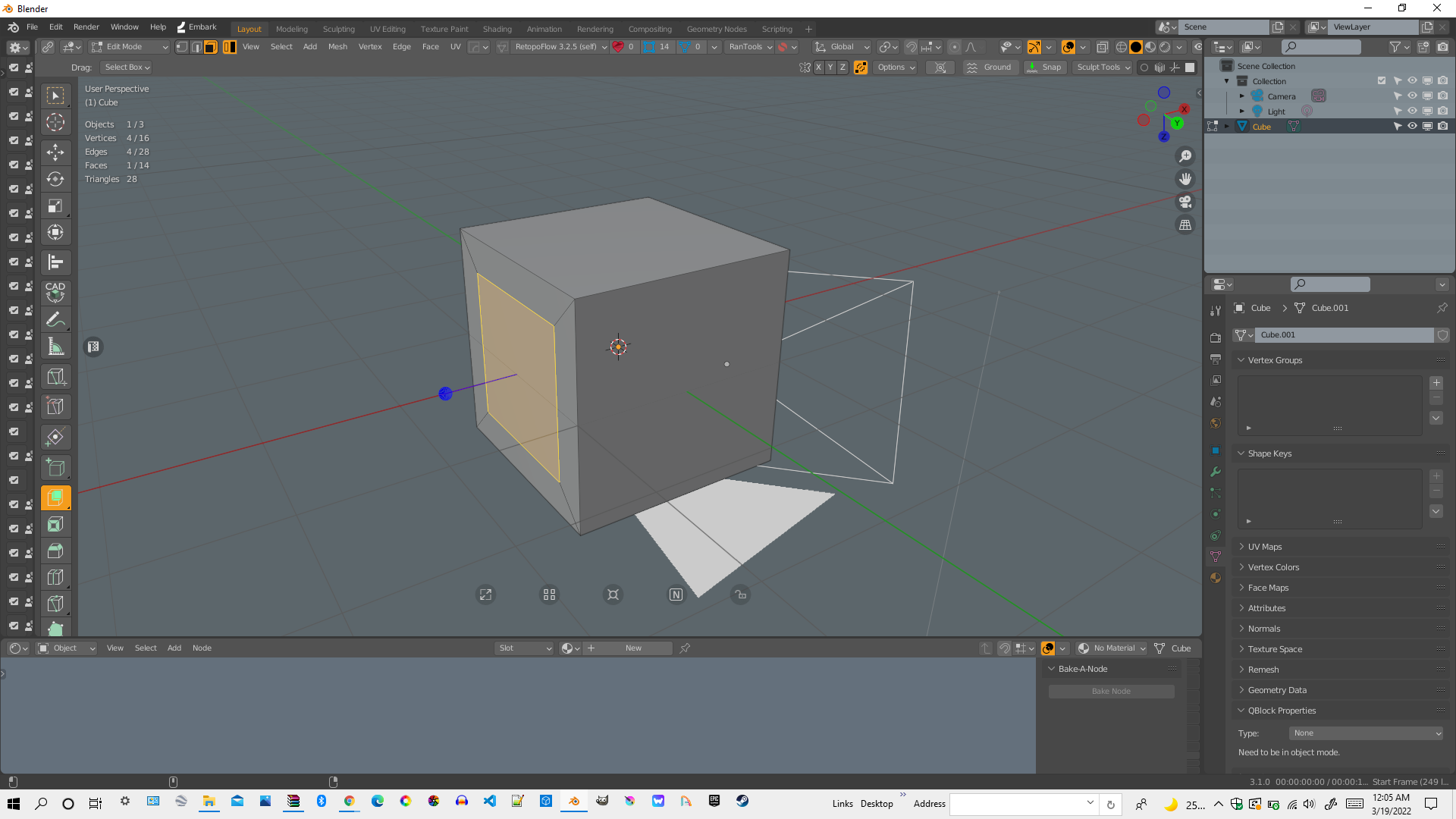This screenshot has height=819, width=1456.
Task: Click the zoom magnifier in viewport
Action: (1185, 156)
